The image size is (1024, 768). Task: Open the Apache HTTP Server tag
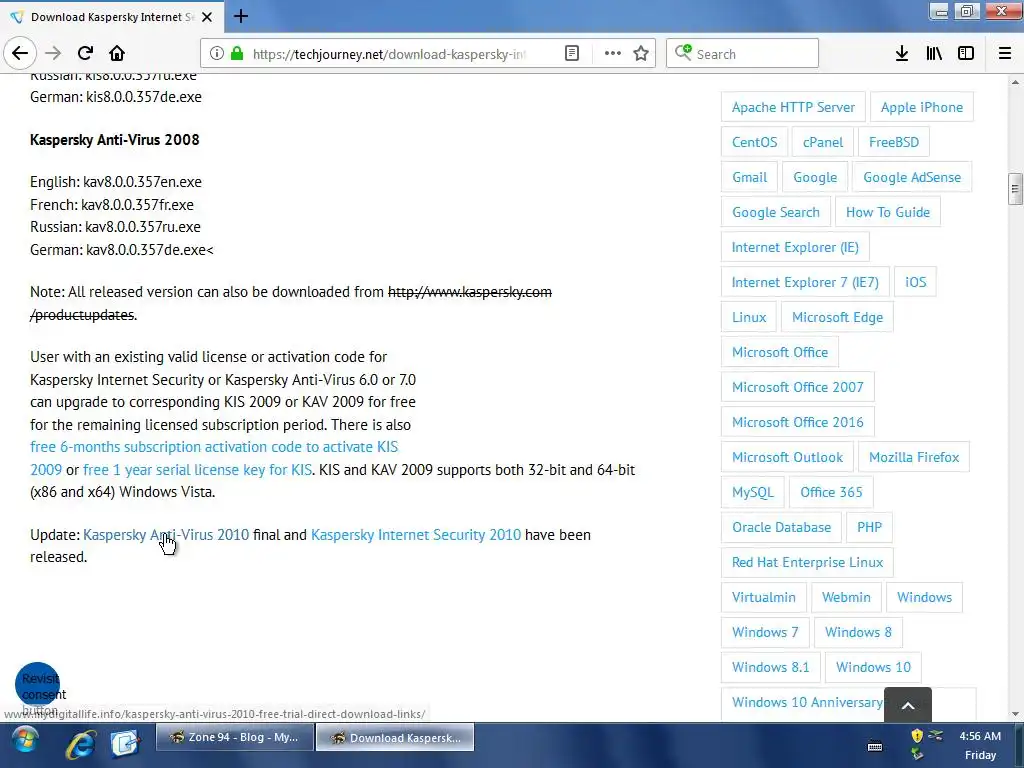coord(793,107)
